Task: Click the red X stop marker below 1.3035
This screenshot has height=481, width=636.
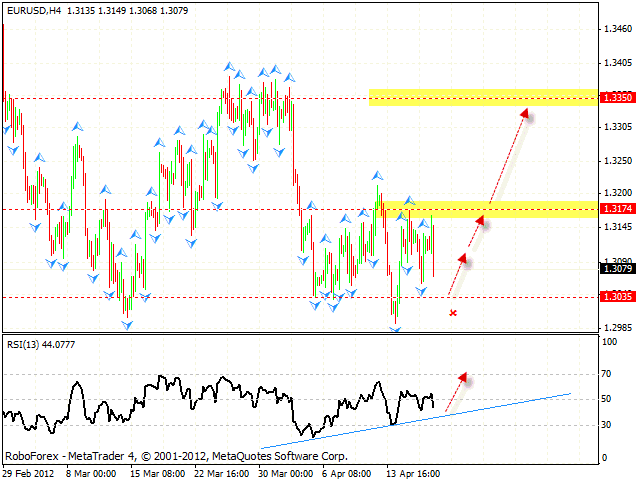Action: (x=453, y=313)
